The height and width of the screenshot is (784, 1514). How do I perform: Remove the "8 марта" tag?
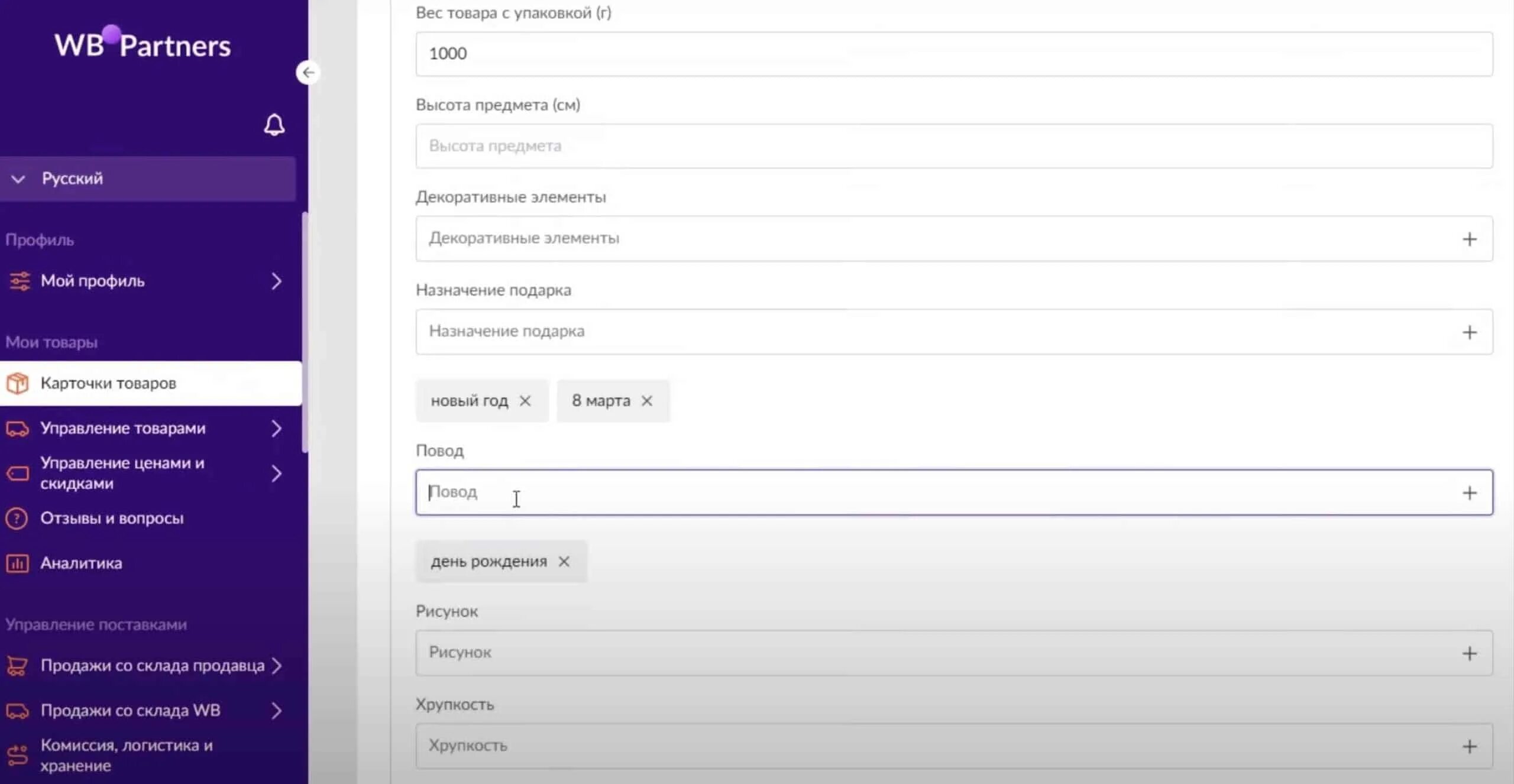[x=647, y=401]
